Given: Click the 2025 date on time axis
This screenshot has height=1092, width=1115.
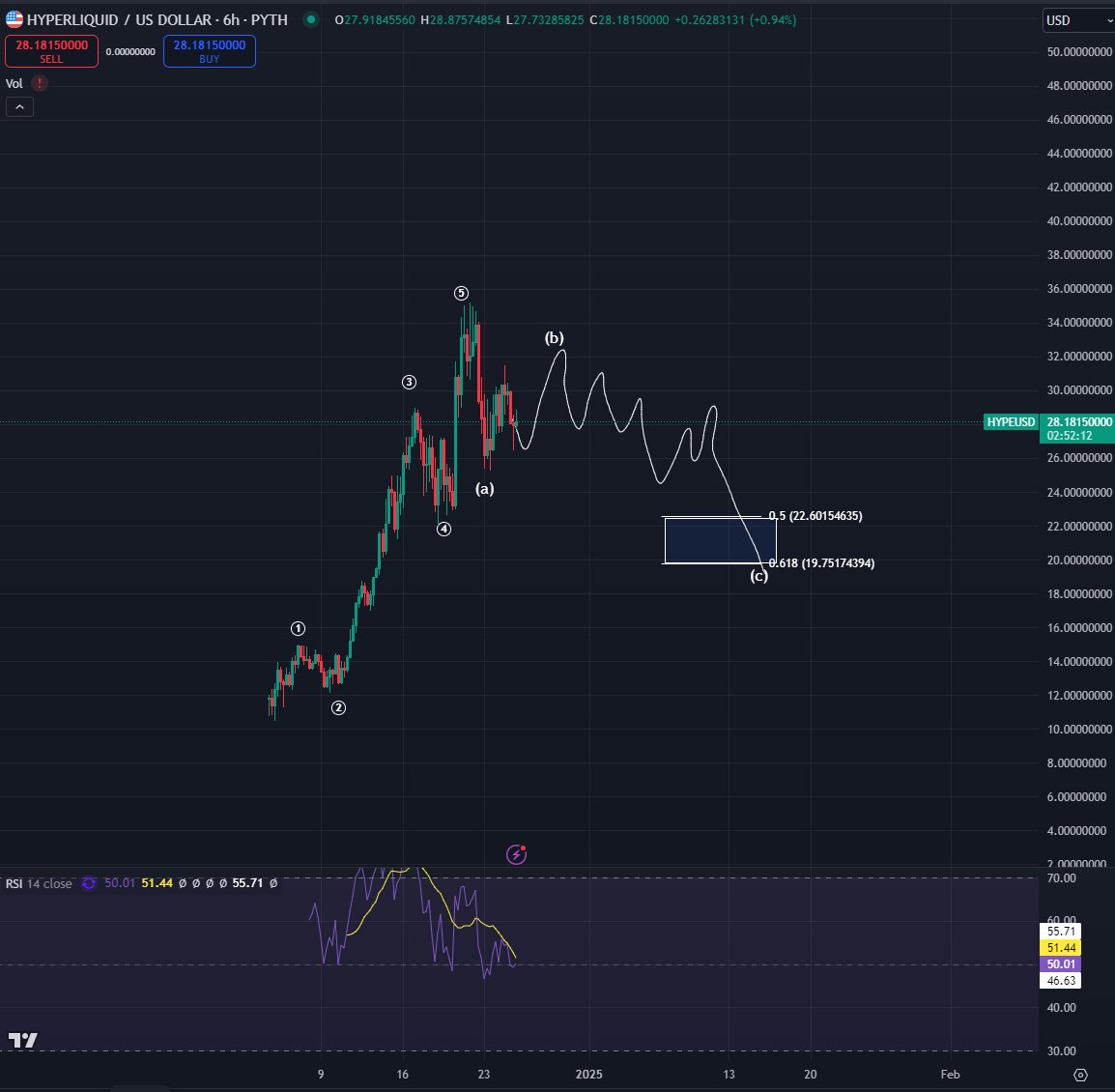Looking at the screenshot, I should pos(588,1075).
